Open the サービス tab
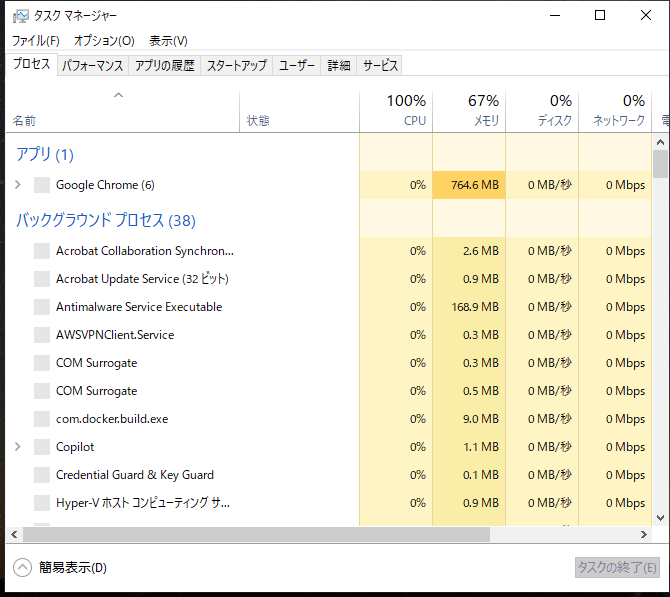The width and height of the screenshot is (670, 597). tap(380, 66)
